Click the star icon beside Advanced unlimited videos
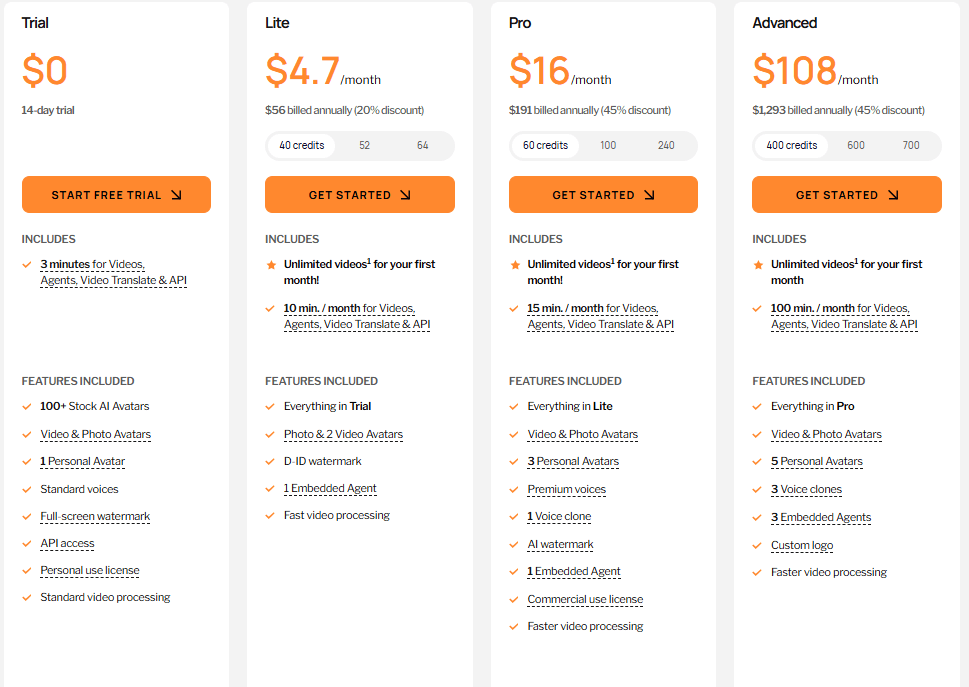The image size is (969, 687). click(758, 265)
